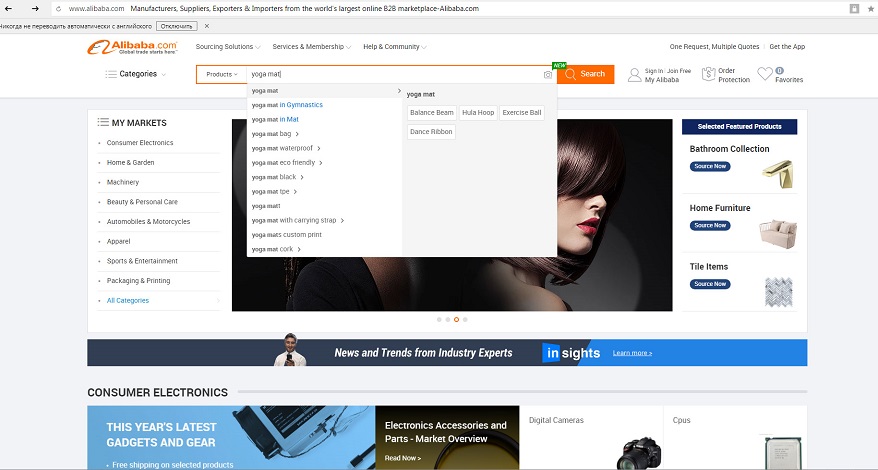Click the camera image search icon
Screen dimensions: 878x470
coord(547,74)
